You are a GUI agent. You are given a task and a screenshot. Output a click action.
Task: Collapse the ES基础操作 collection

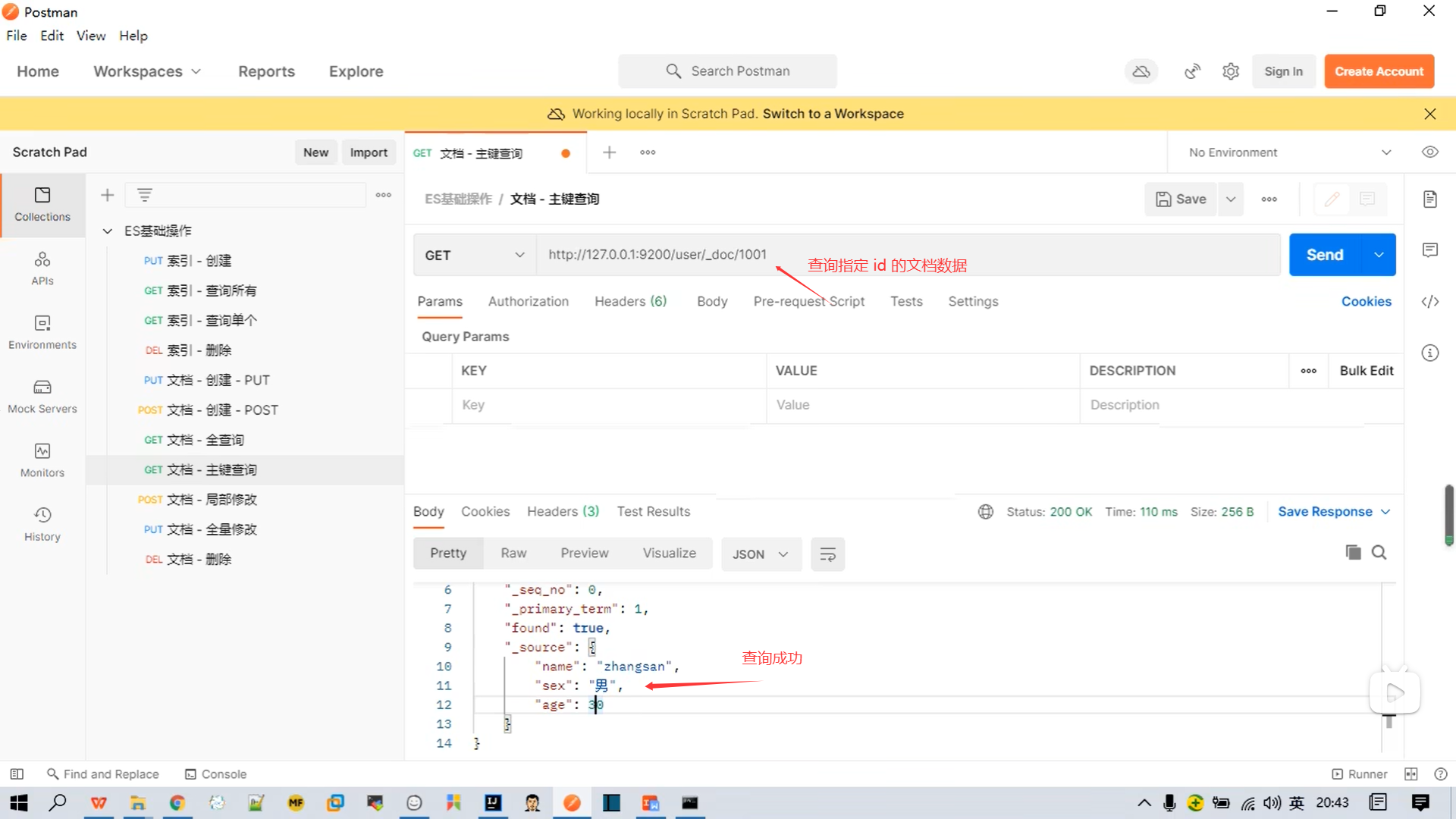coord(108,231)
